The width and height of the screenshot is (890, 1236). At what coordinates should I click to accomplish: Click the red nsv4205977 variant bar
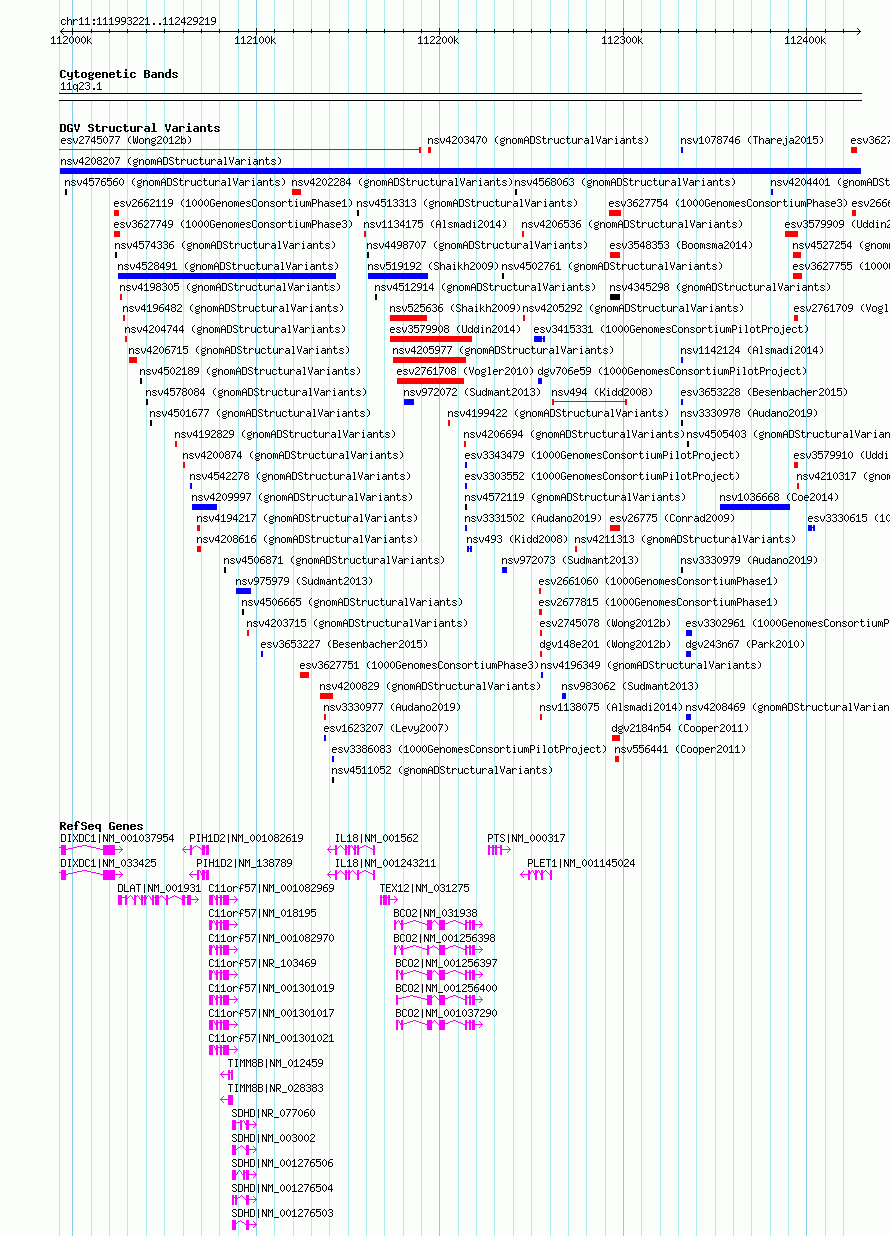[429, 360]
